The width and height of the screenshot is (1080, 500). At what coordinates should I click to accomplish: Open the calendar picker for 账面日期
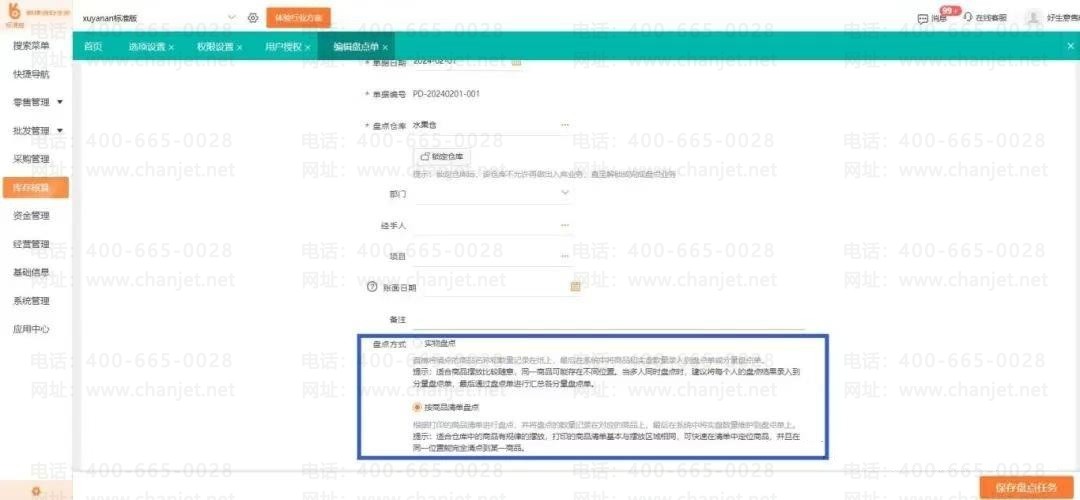(x=575, y=287)
